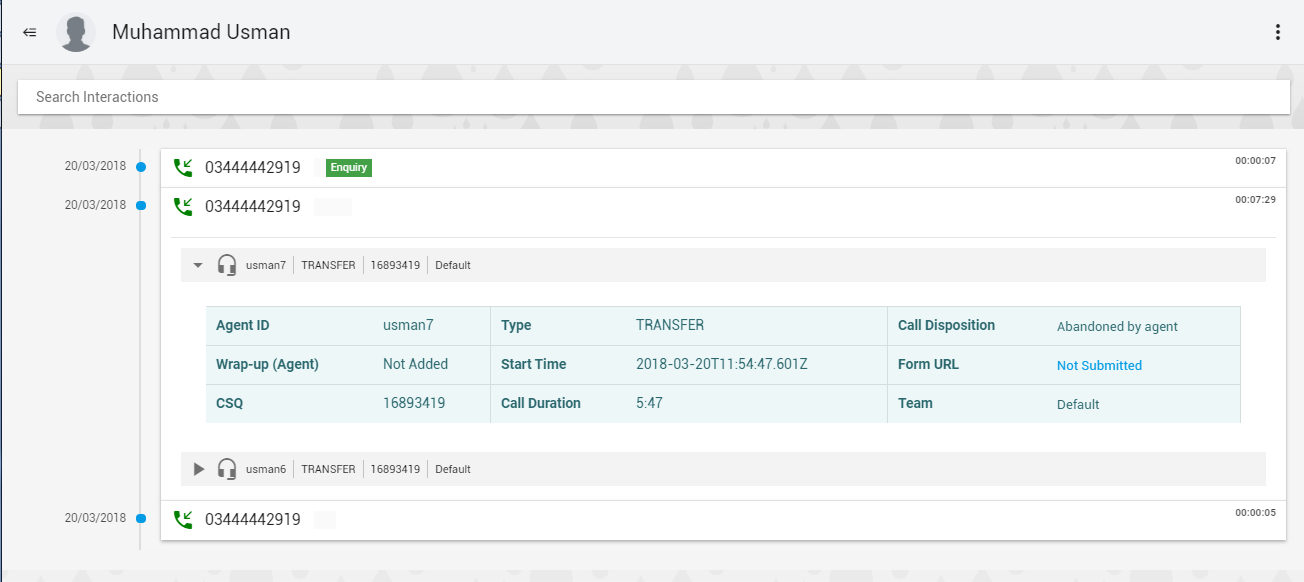Click the Team label in the details table
This screenshot has width=1304, height=582.
point(915,404)
